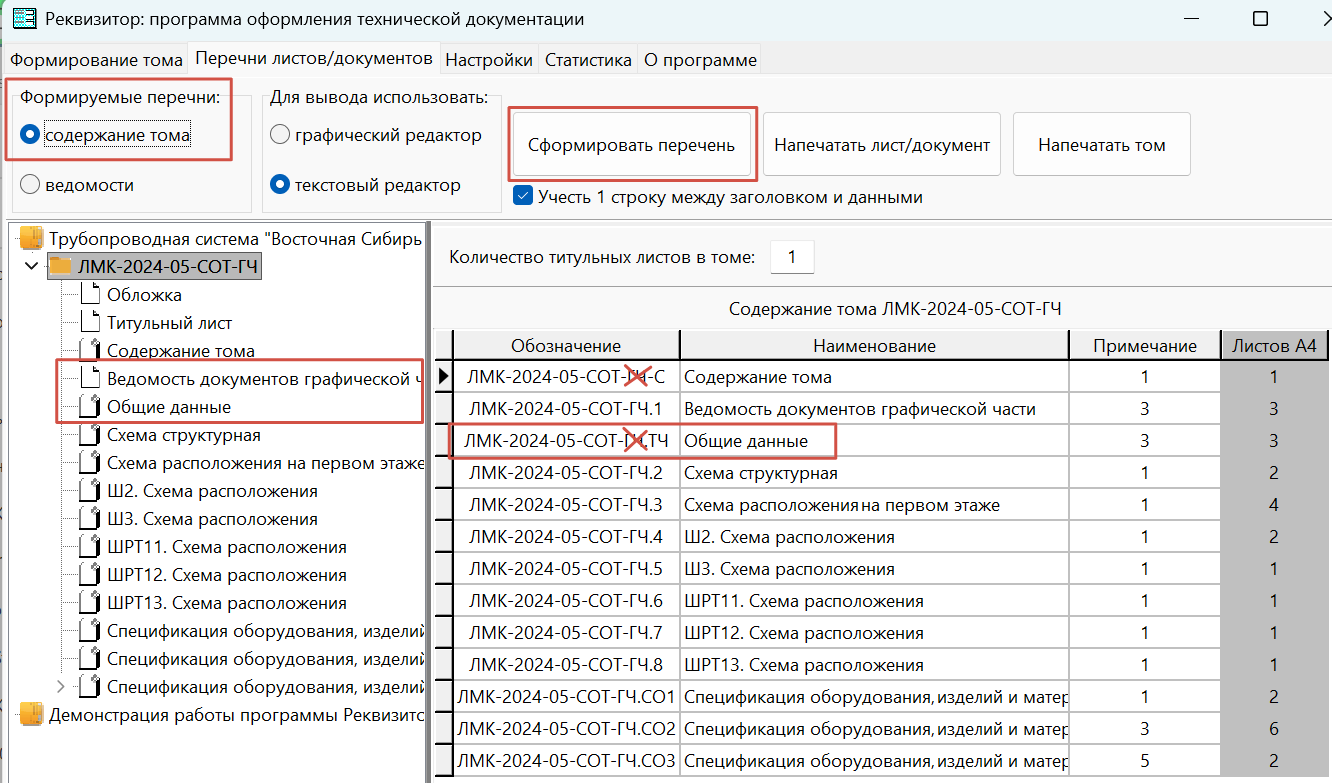Open the Формирование тома tab

(x=96, y=60)
